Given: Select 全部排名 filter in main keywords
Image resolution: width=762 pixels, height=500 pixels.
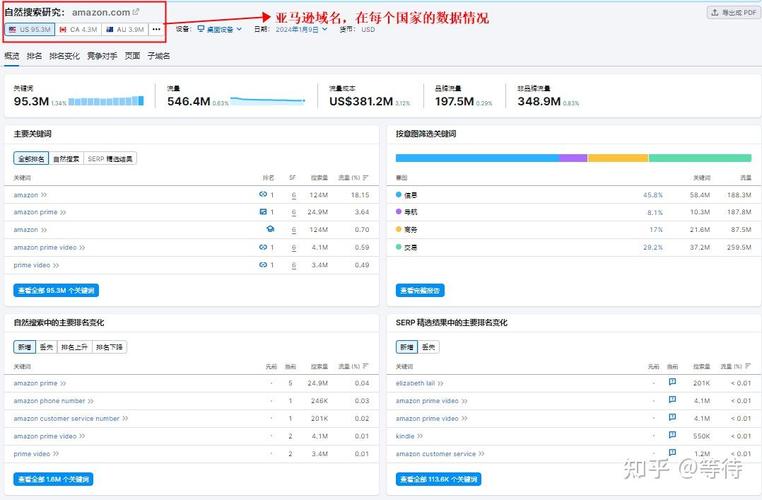Looking at the screenshot, I should tap(31, 159).
